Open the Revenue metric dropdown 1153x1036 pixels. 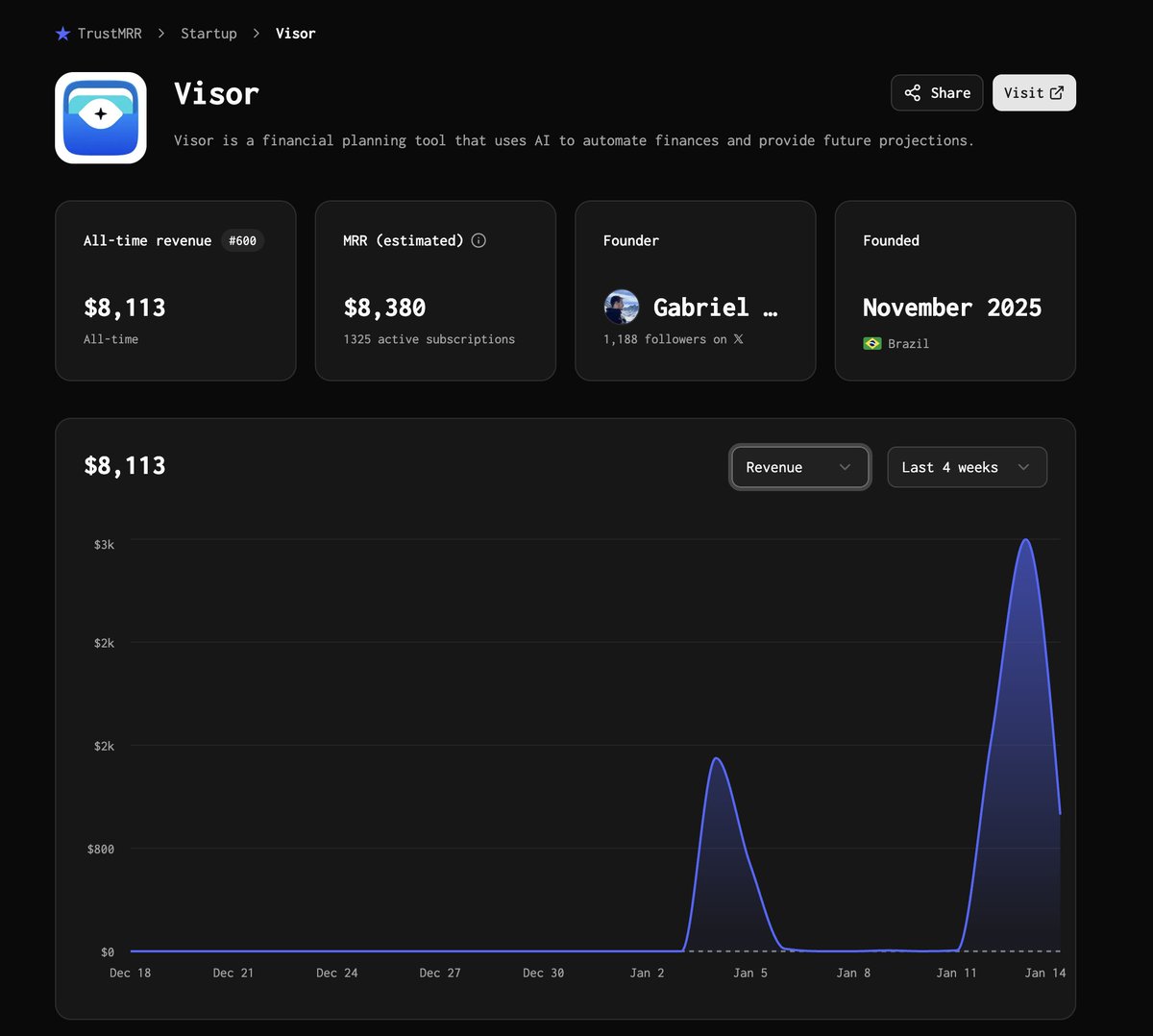click(x=799, y=467)
